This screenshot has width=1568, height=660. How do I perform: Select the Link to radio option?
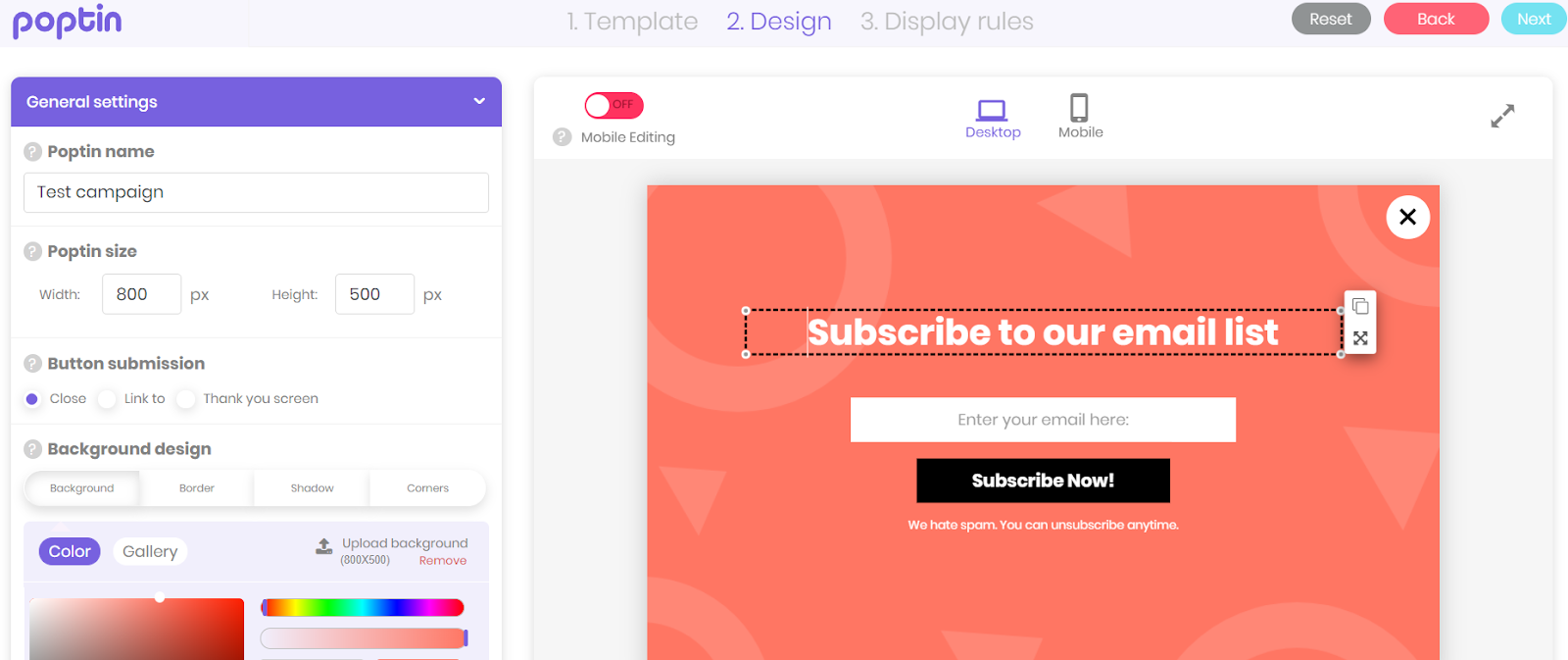tap(107, 399)
